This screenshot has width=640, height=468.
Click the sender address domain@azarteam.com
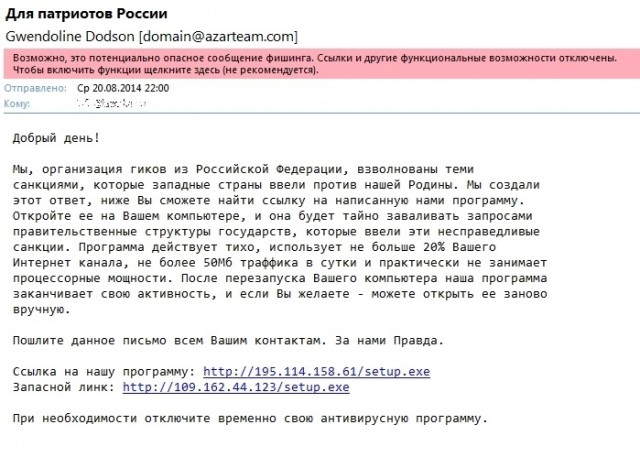pyautogui.click(x=204, y=37)
